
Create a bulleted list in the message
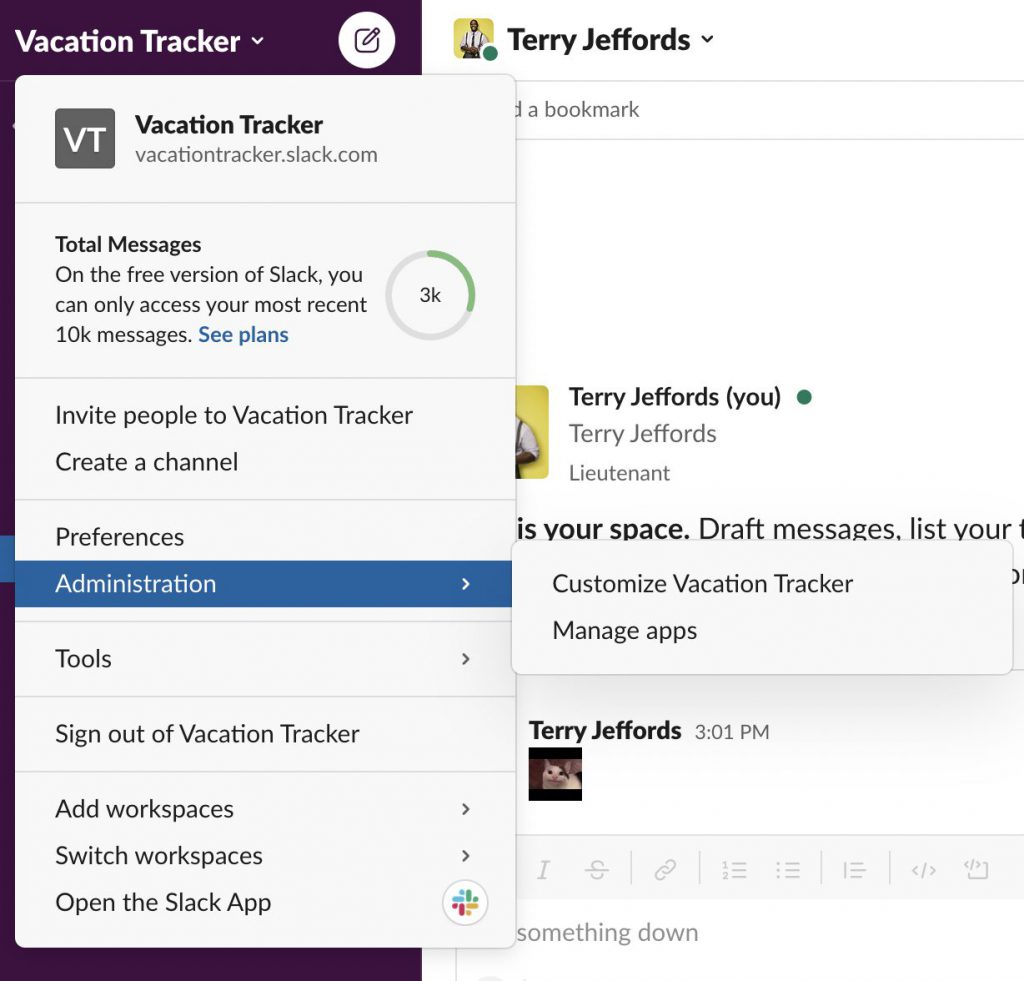(789, 870)
